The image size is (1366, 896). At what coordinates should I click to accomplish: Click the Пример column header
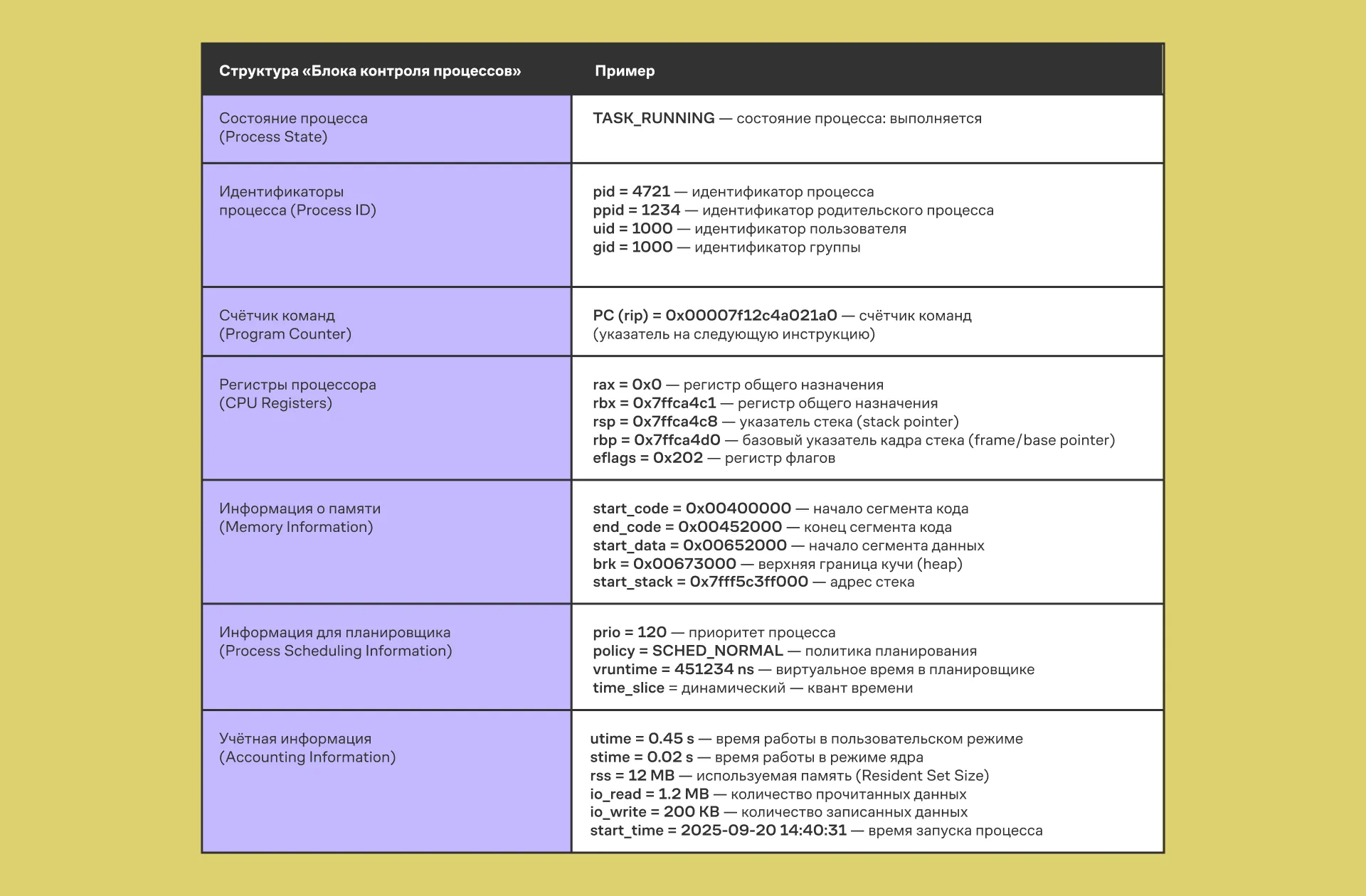[625, 71]
